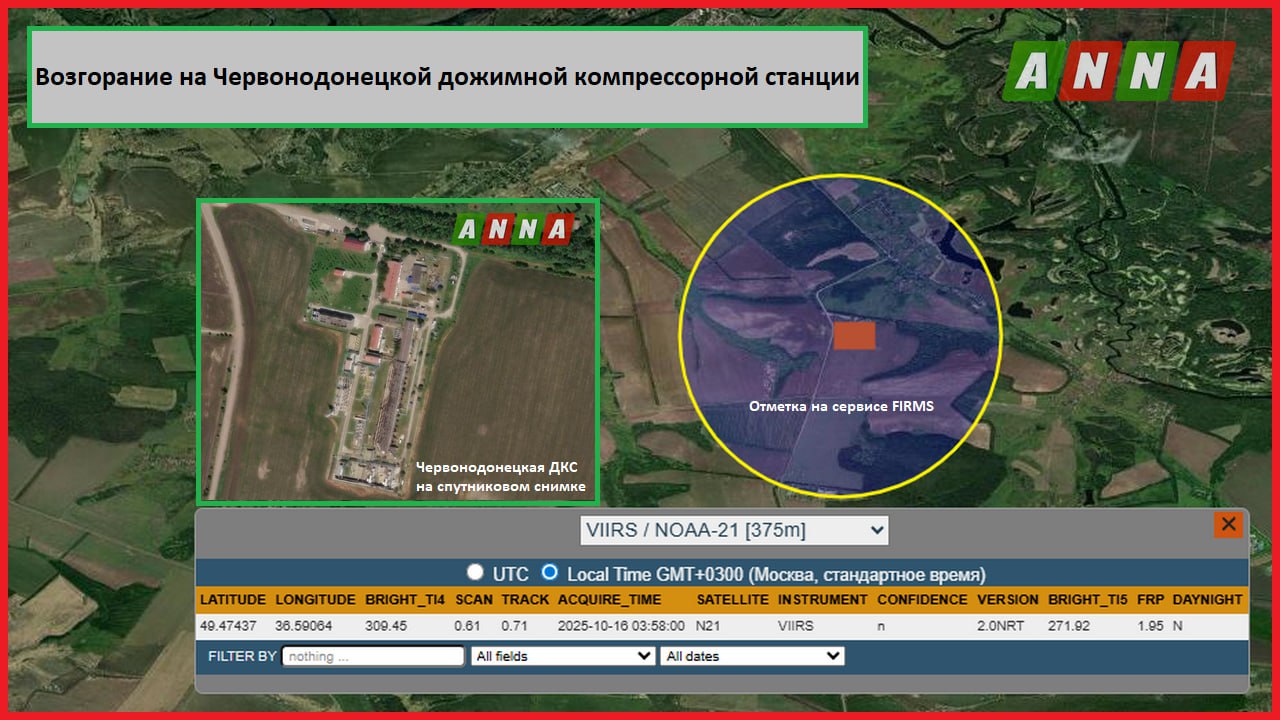The image size is (1280, 720).
Task: Click the DAYNIGHT column header
Action: (1207, 600)
